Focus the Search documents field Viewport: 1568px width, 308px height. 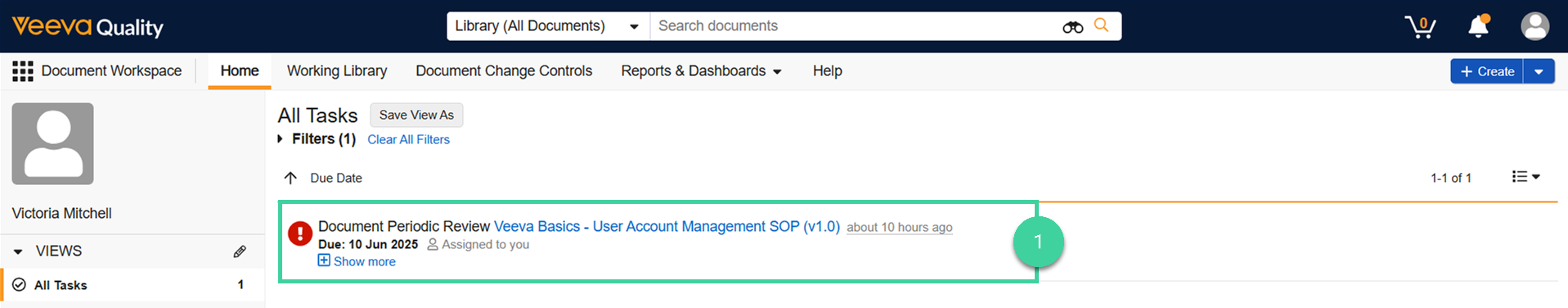coord(855,26)
